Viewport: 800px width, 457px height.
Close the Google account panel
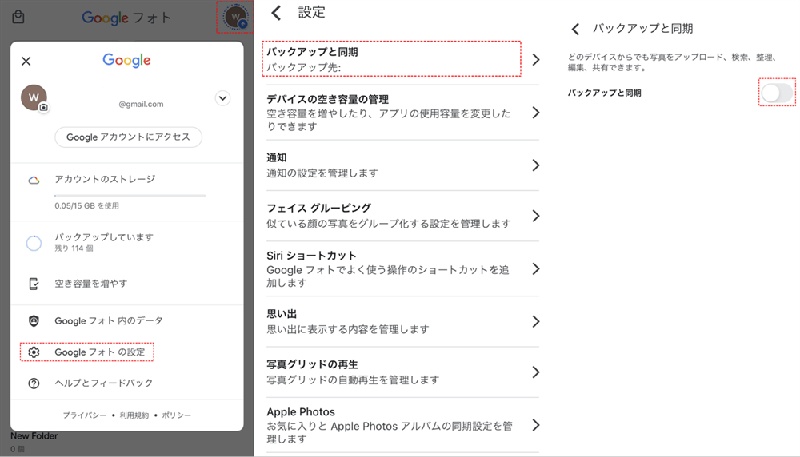(26, 62)
